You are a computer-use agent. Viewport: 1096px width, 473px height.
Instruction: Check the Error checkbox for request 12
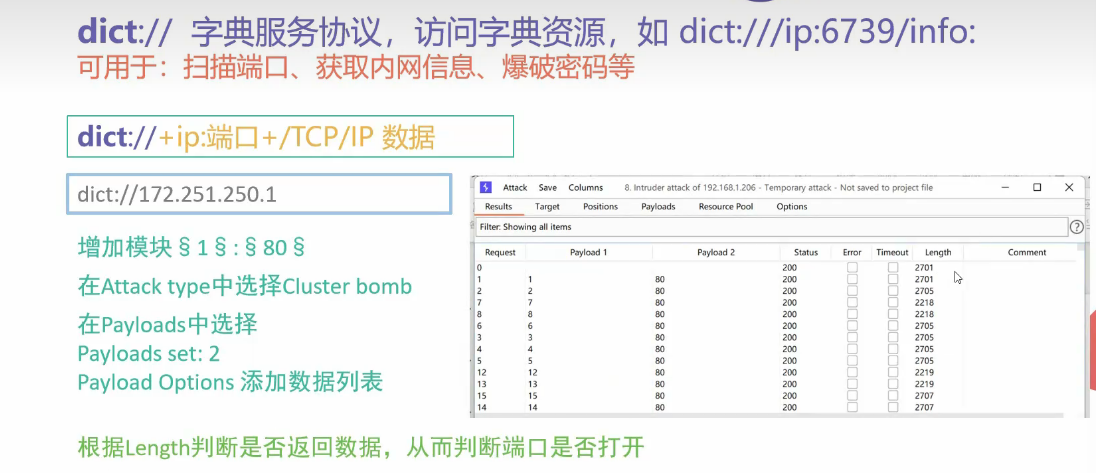pyautogui.click(x=852, y=372)
